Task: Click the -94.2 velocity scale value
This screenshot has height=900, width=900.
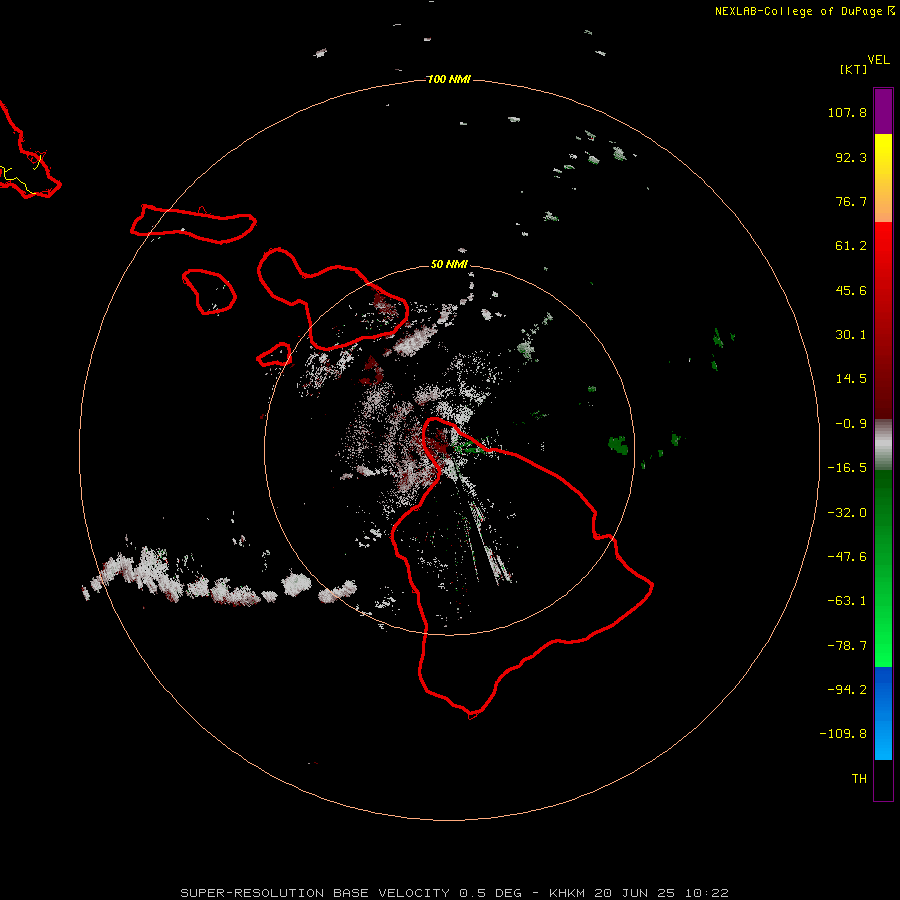Action: (847, 689)
